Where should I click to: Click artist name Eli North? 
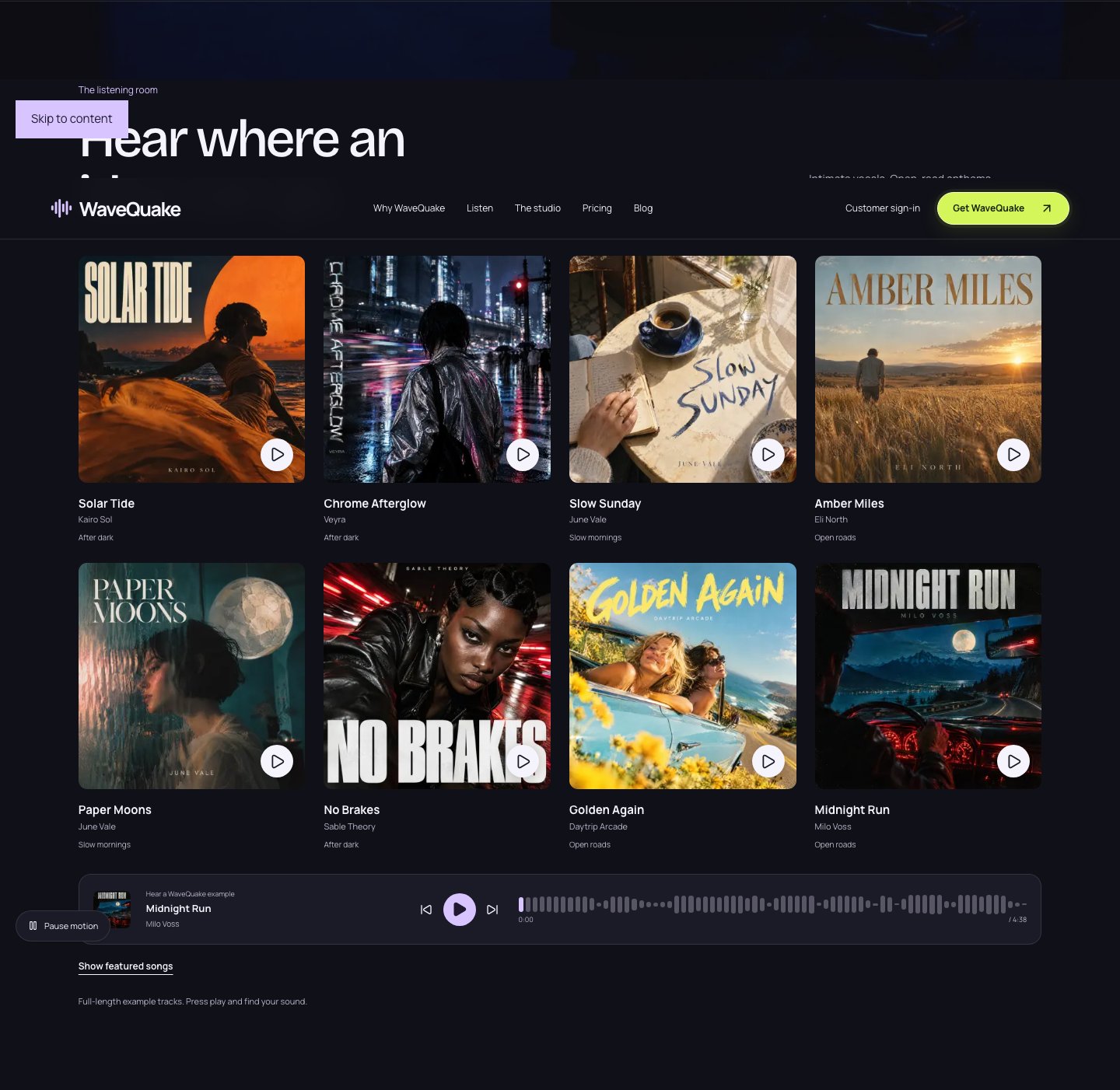point(831,520)
